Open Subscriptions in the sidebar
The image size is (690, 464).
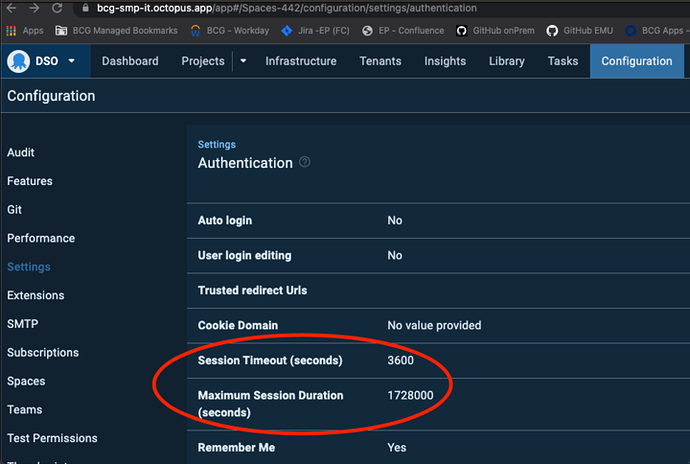click(x=43, y=353)
